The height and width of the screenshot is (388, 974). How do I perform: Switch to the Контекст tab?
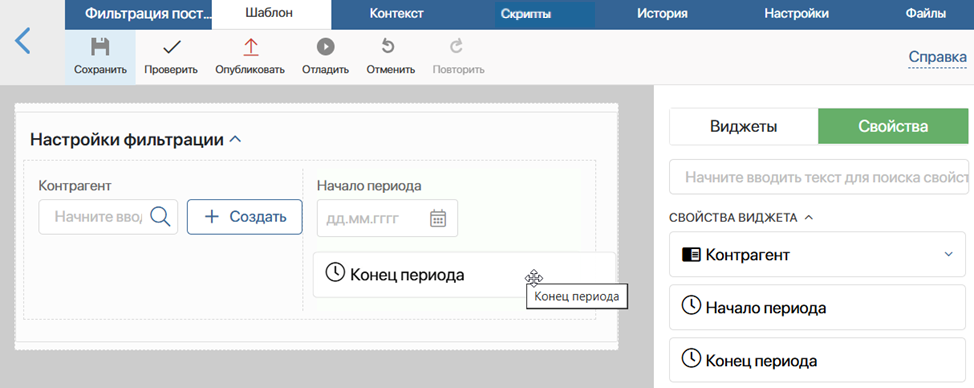(396, 13)
